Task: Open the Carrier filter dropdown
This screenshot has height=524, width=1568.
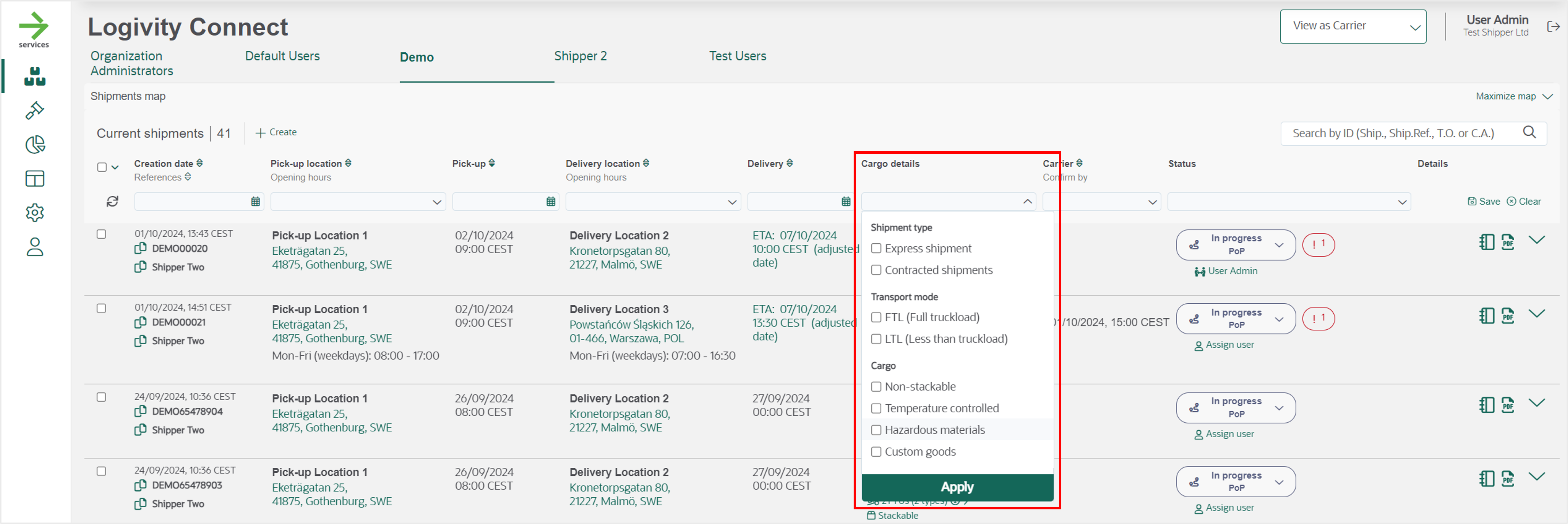Action: tap(1102, 202)
